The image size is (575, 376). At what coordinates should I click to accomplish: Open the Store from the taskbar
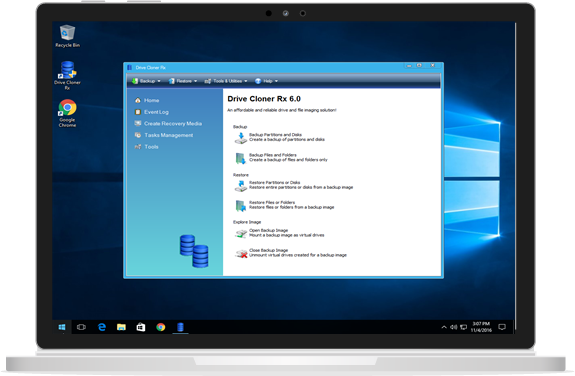[141, 327]
